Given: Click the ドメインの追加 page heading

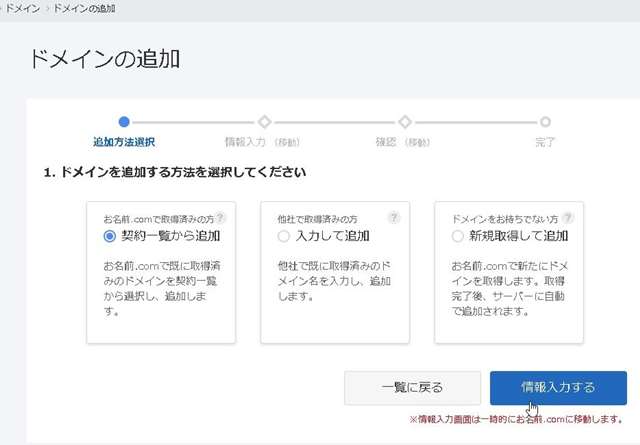Looking at the screenshot, I should [x=104, y=58].
